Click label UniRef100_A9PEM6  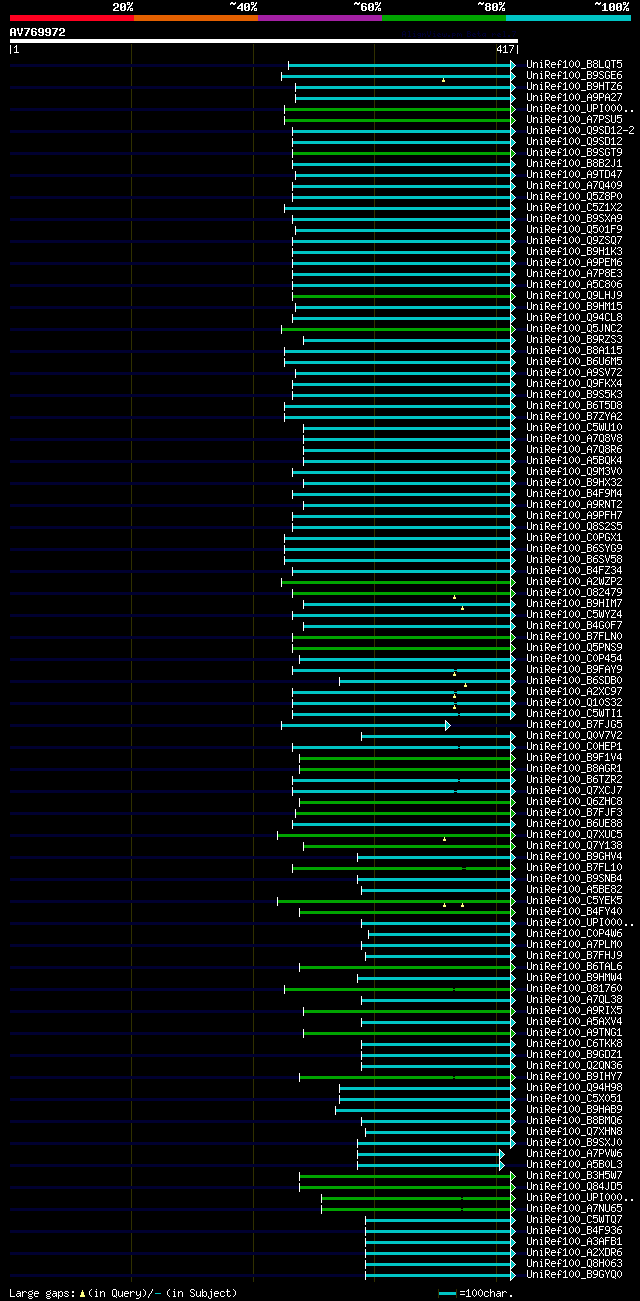click(x=574, y=262)
